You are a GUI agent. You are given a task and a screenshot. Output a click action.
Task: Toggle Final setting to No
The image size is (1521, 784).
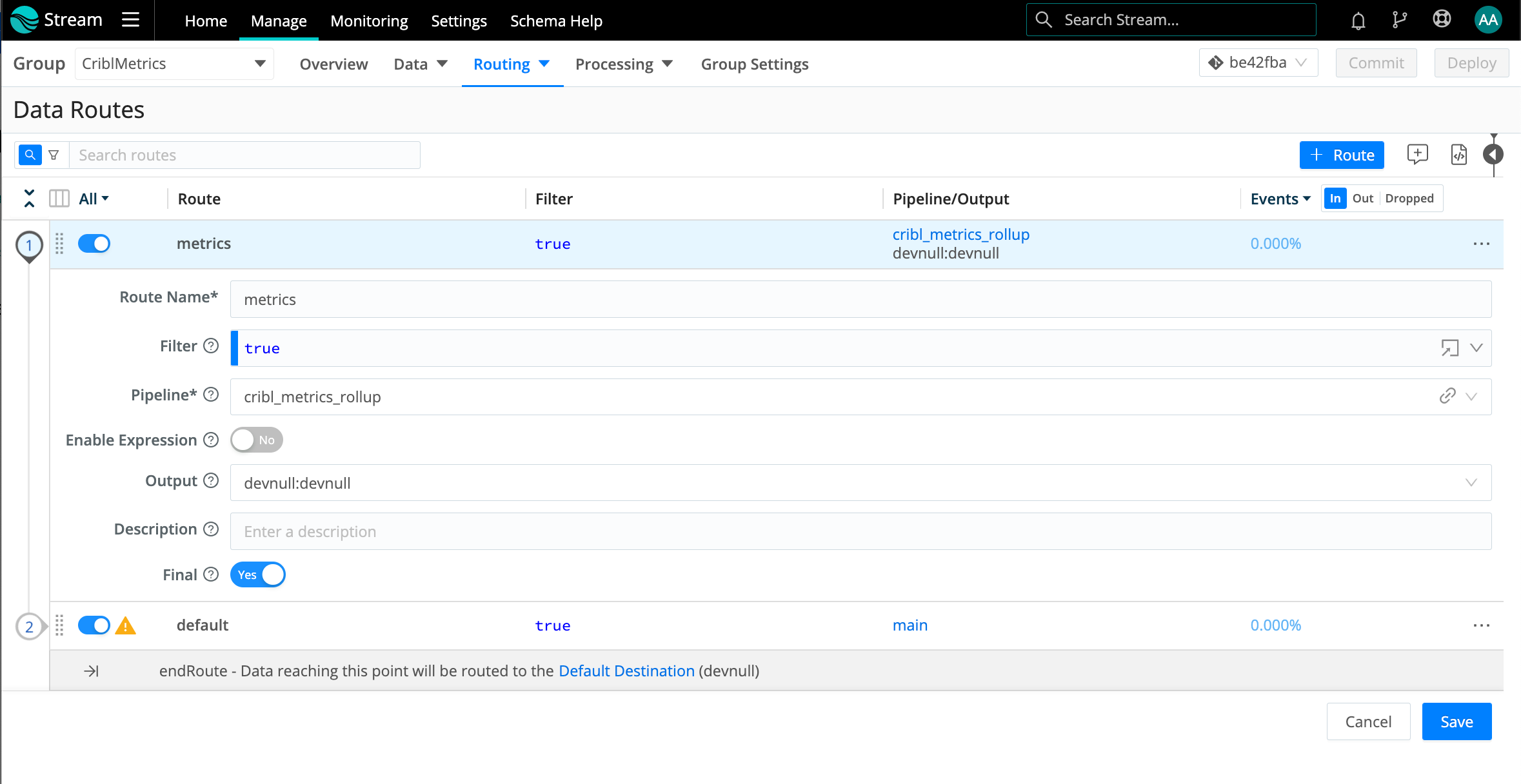tap(257, 574)
